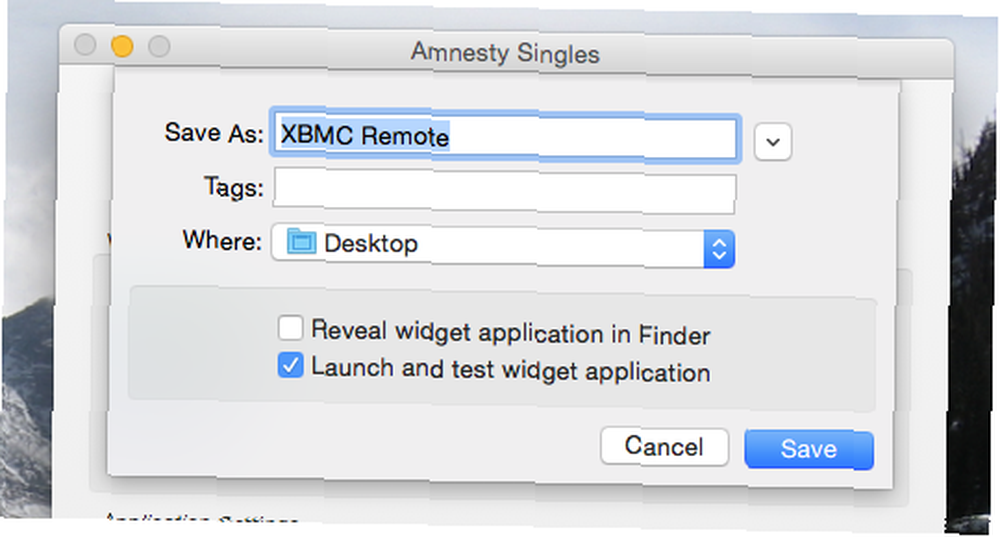
Task: Click the "Launch and test widget application" text
Action: tap(510, 369)
